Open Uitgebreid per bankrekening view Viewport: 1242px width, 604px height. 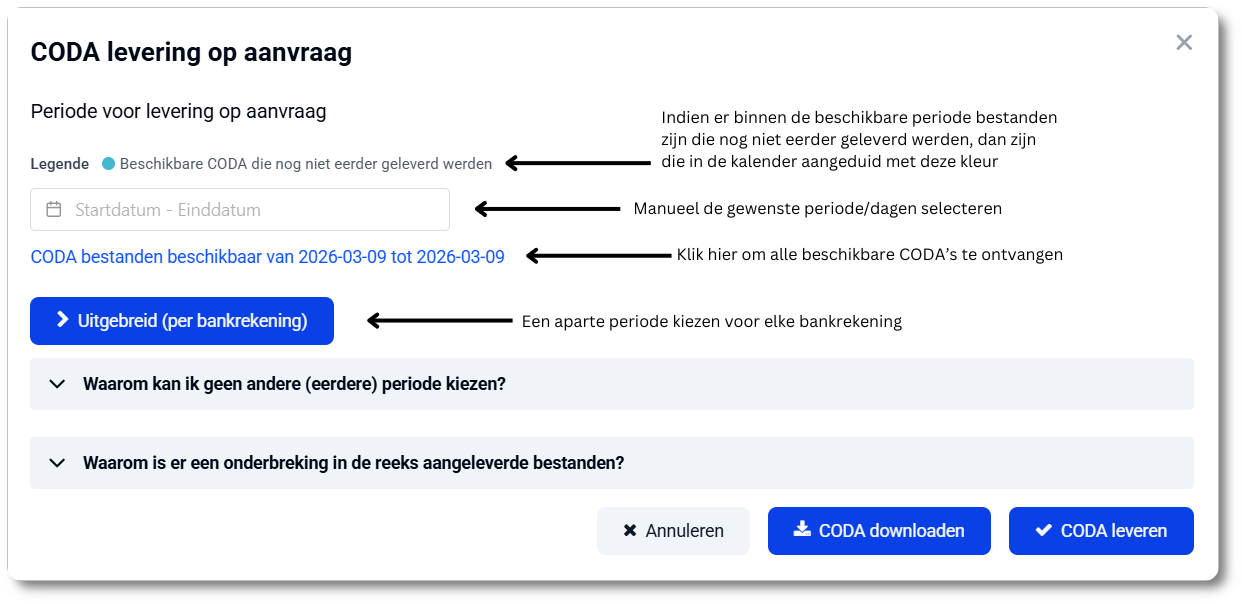click(x=181, y=321)
